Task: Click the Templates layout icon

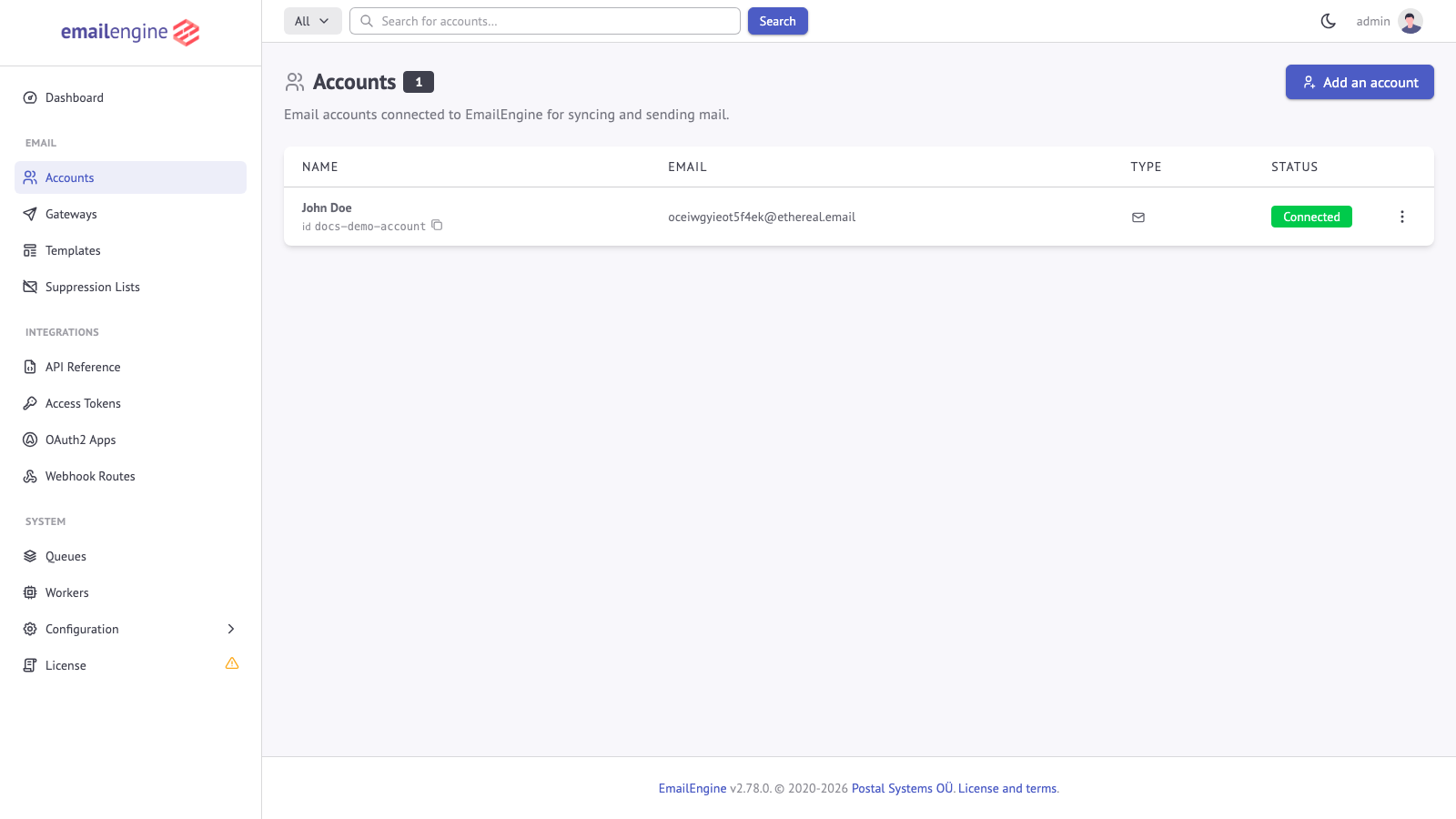Action: tap(30, 250)
